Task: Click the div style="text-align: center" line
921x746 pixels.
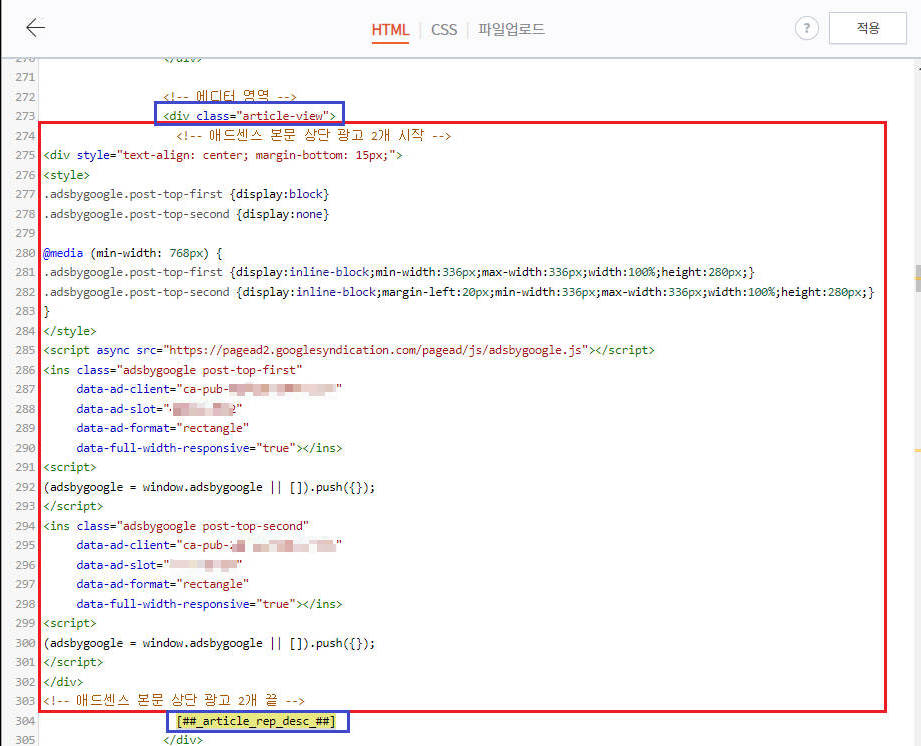Action: [223, 155]
